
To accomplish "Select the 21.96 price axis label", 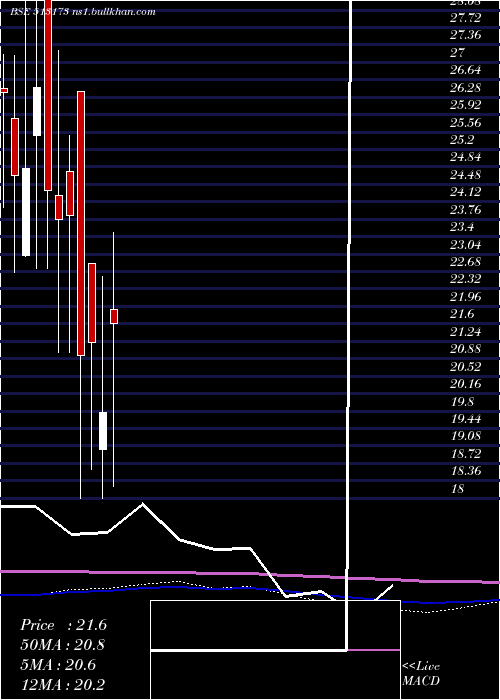I will (x=466, y=297).
